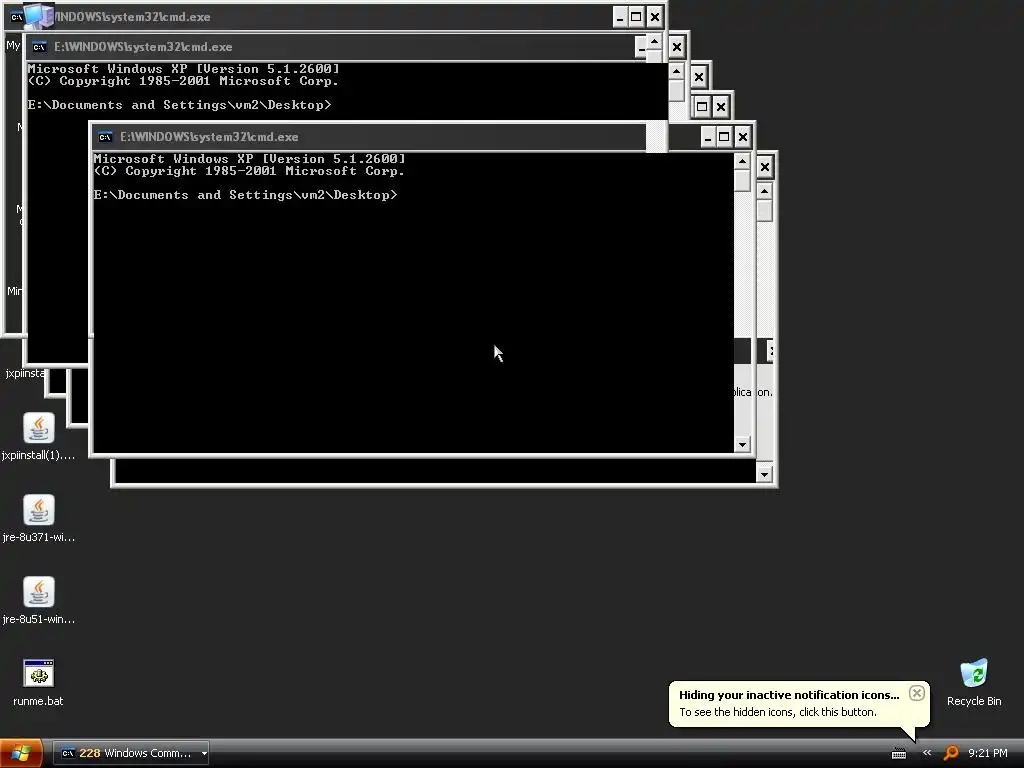Click the balloon text about hidden icons
Screen dimensions: 1024x768
(778, 712)
